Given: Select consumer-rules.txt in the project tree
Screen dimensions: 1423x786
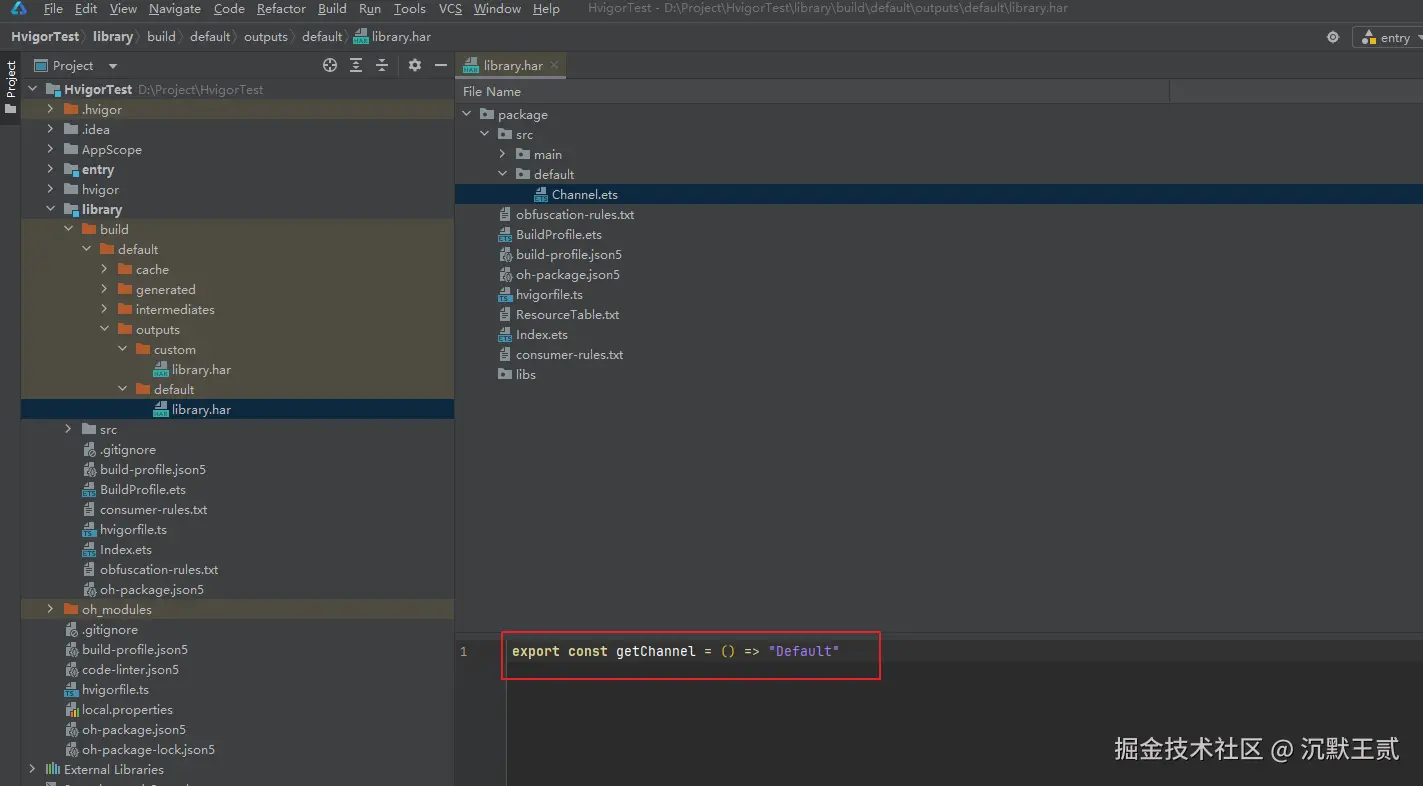Looking at the screenshot, I should click(153, 509).
